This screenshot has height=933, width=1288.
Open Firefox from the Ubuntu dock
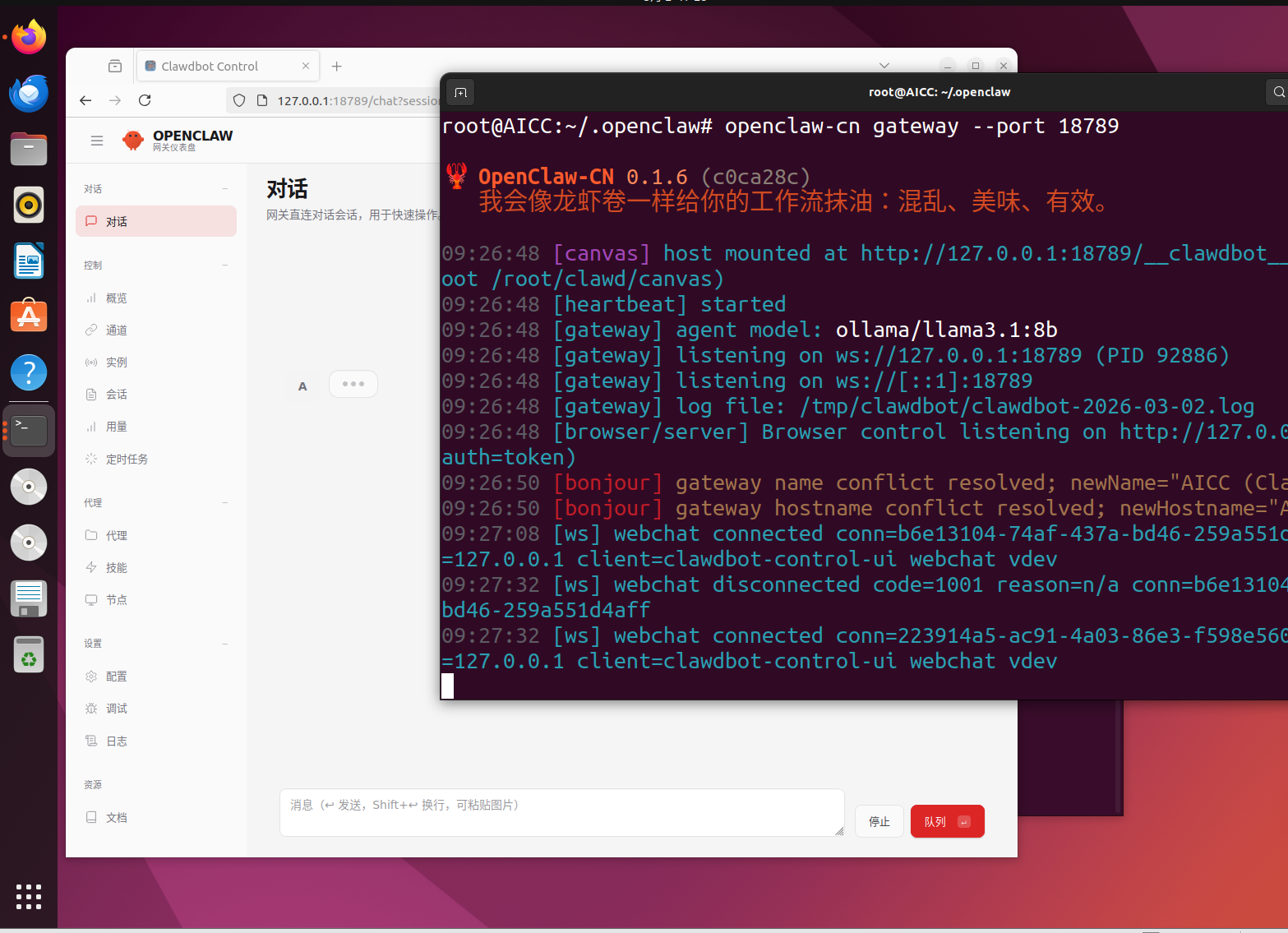tap(29, 37)
